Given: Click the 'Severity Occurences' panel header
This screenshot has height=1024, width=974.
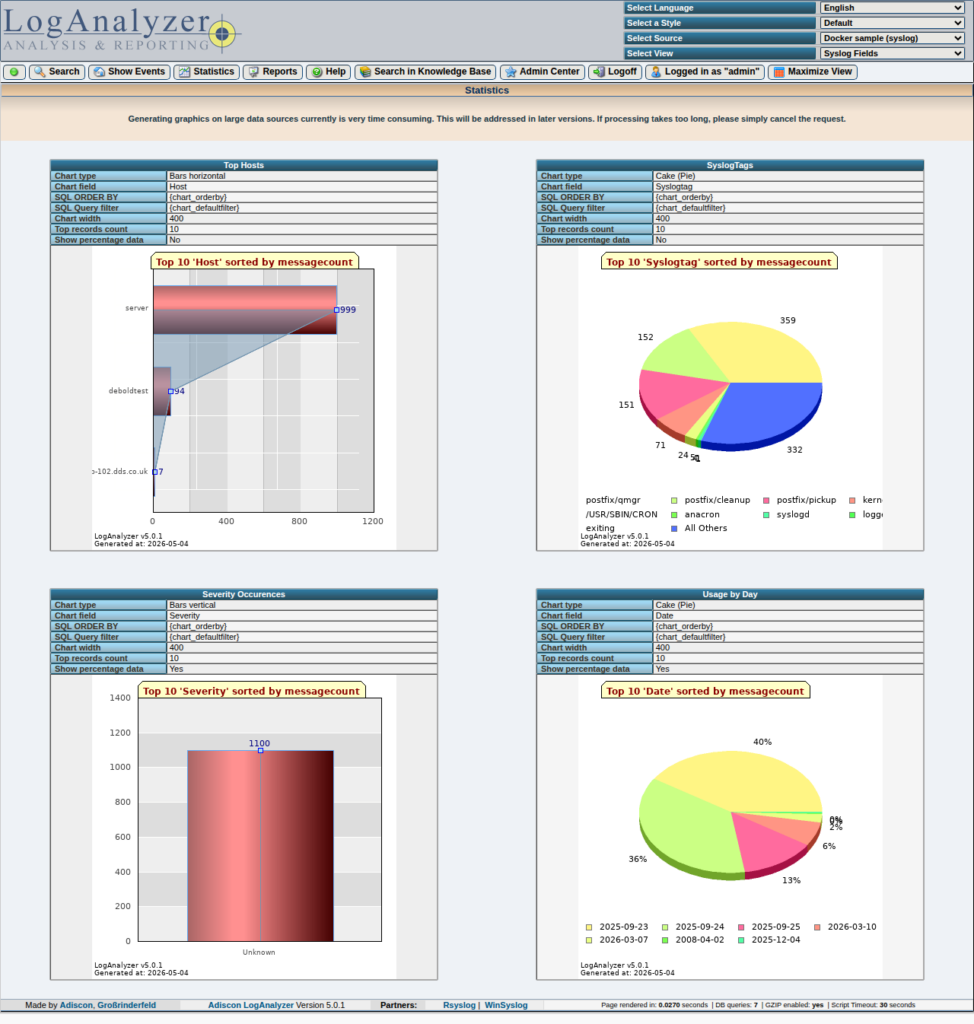Looking at the screenshot, I should [244, 594].
